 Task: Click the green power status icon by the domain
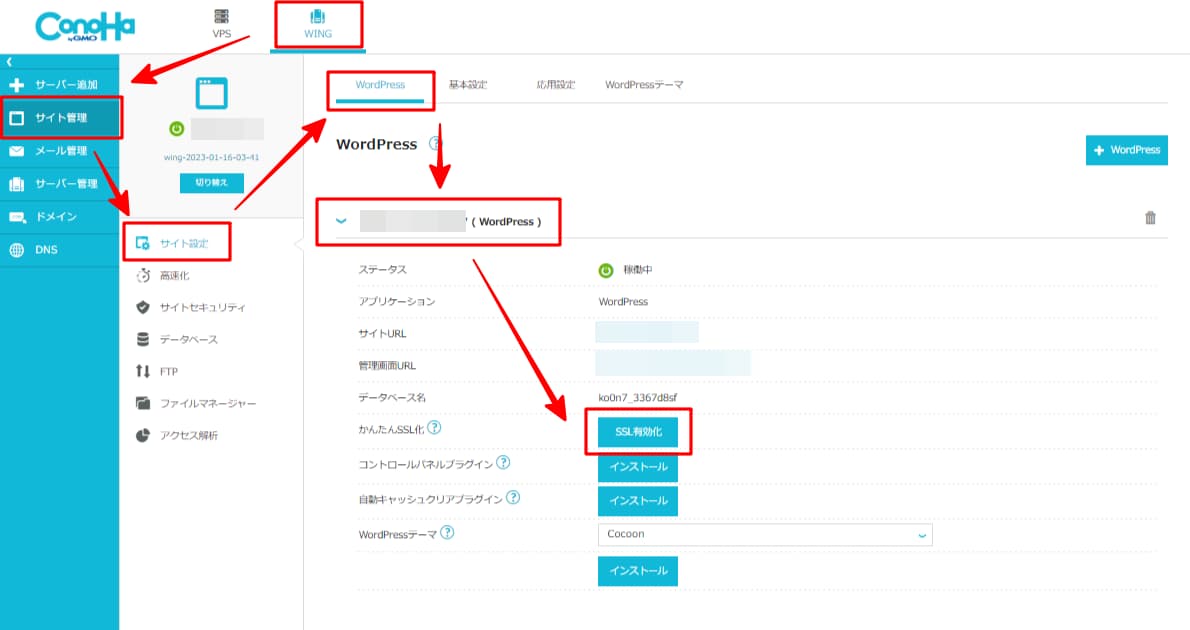click(177, 129)
